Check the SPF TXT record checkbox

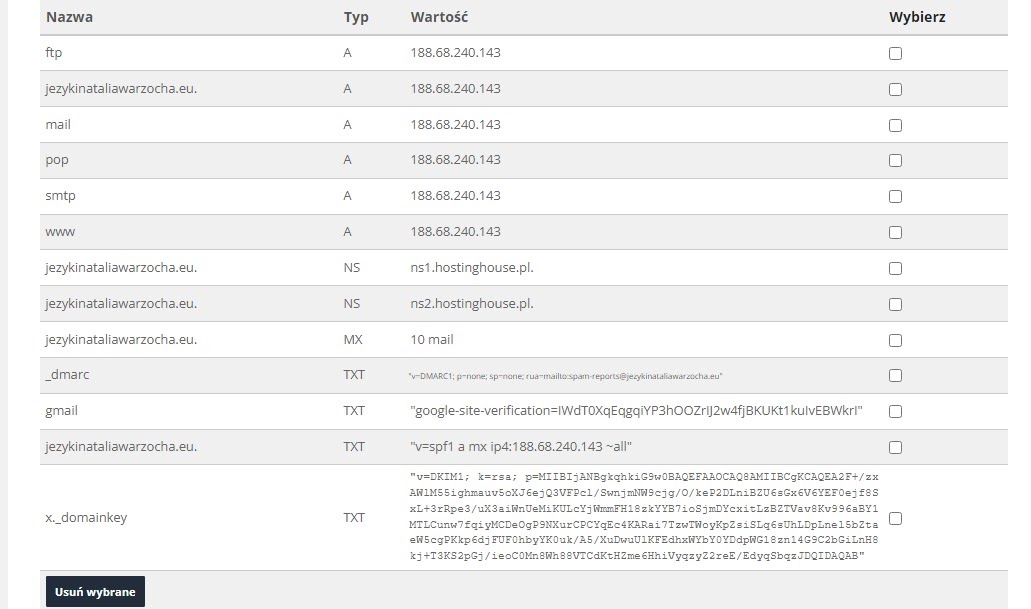point(895,447)
